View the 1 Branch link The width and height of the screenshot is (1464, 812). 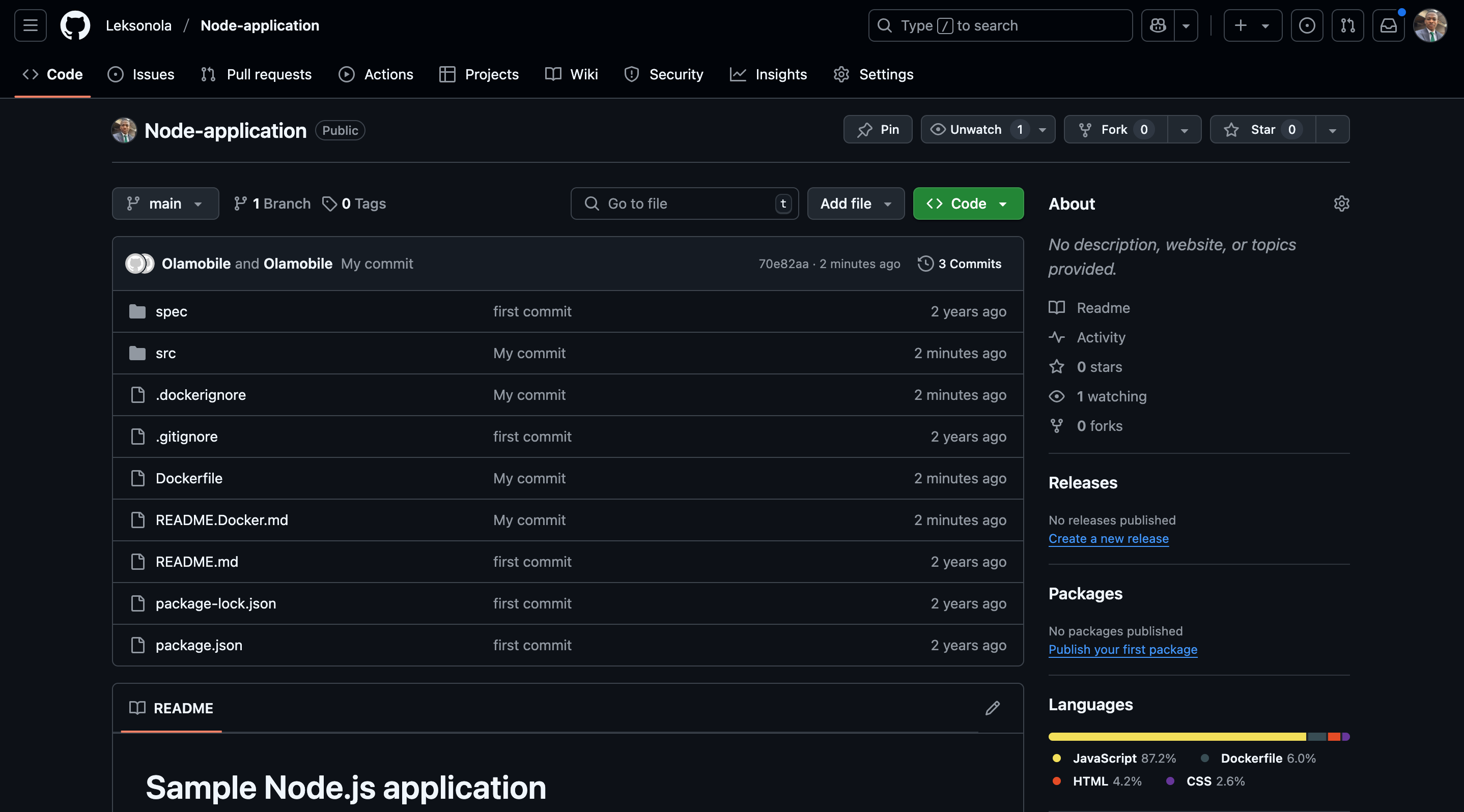[272, 204]
